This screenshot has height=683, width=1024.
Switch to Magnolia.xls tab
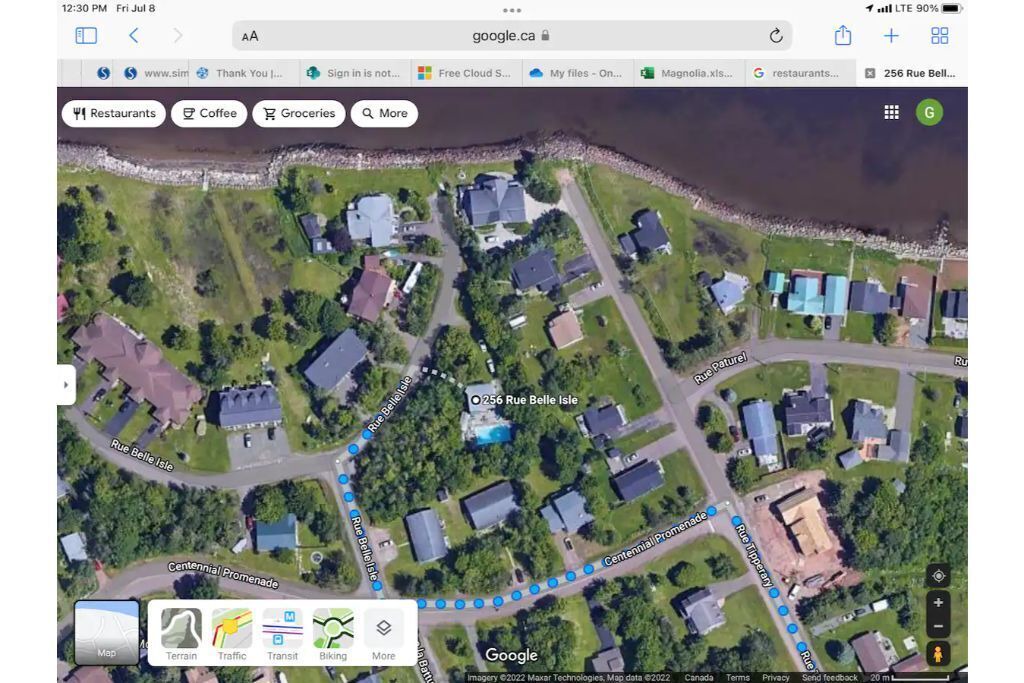pyautogui.click(x=689, y=73)
